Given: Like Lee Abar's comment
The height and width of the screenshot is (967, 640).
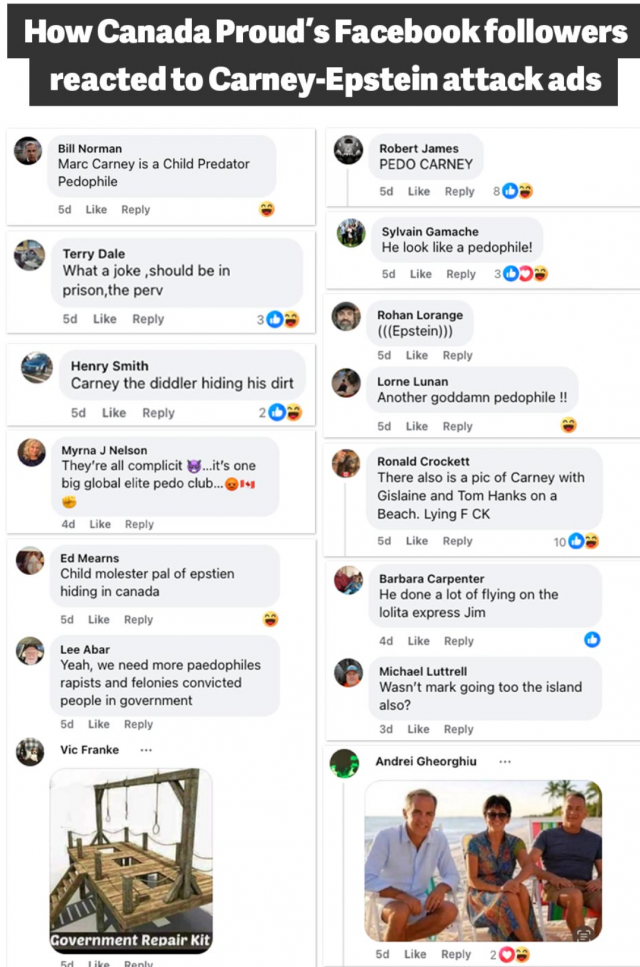Looking at the screenshot, I should click(99, 724).
